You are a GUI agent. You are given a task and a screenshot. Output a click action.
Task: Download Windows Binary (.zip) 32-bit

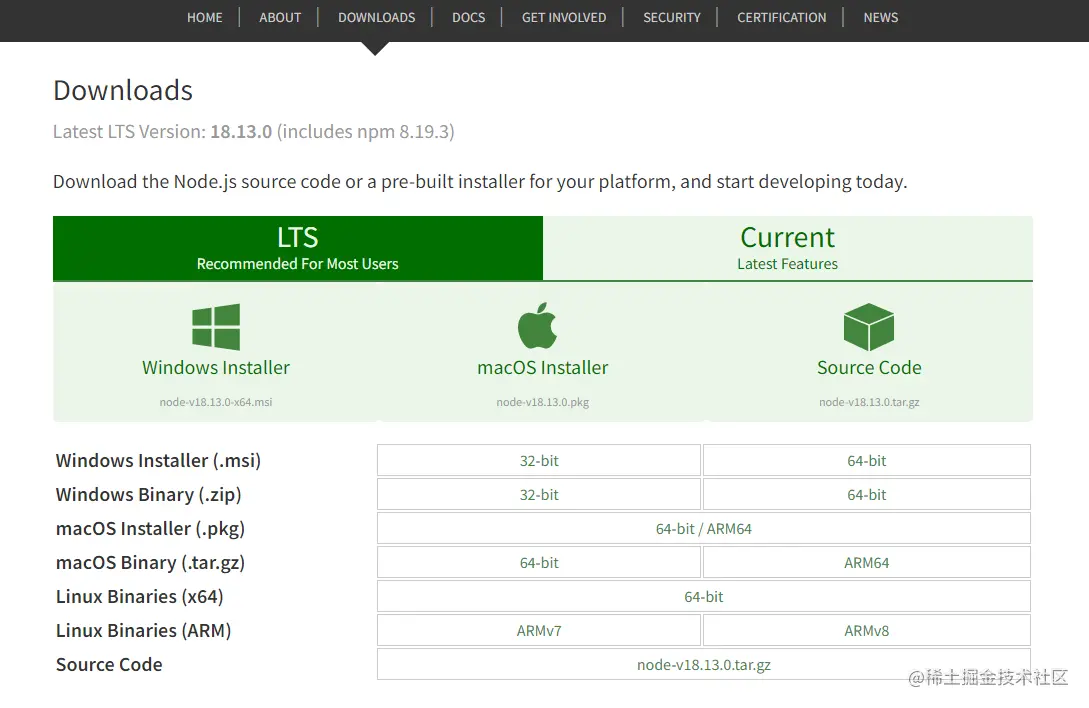pyautogui.click(x=539, y=495)
